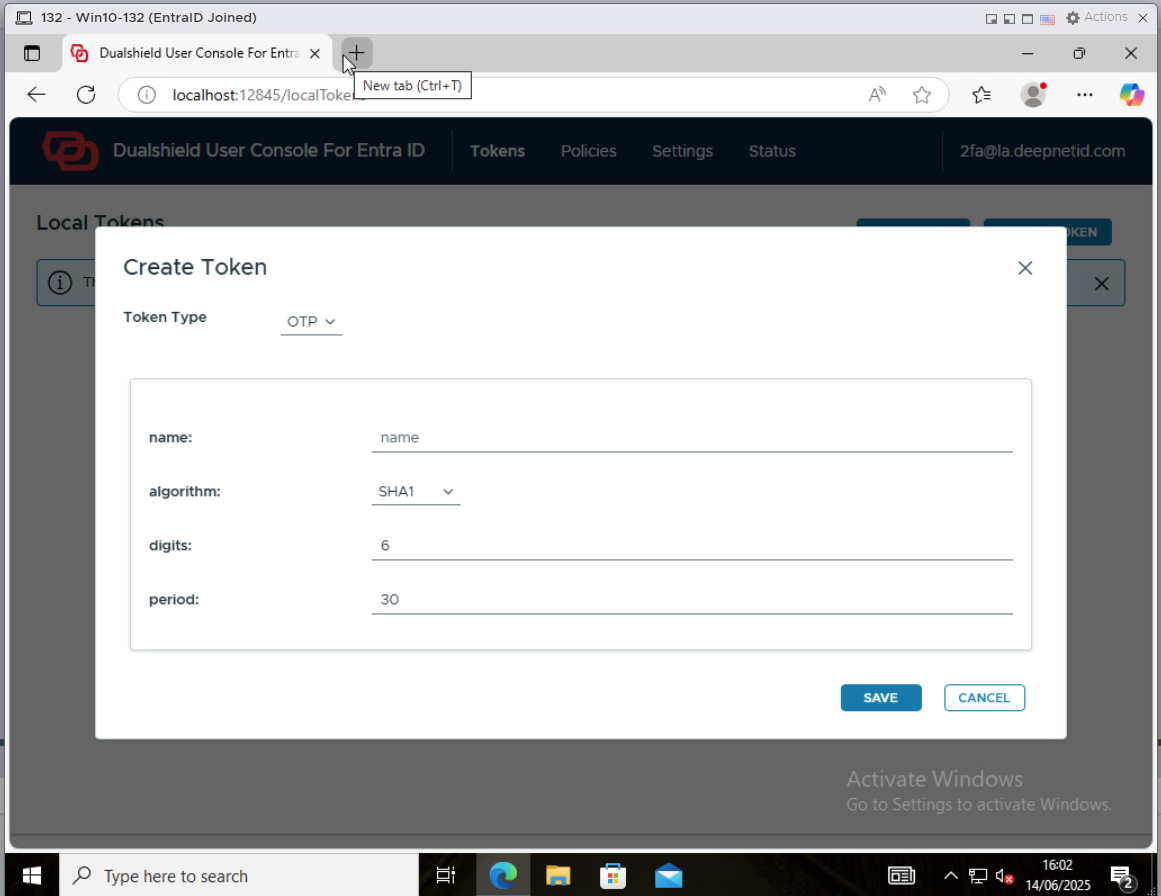Expand the Token Type OTP dropdown
Image resolution: width=1161 pixels, height=896 pixels.
click(x=311, y=322)
